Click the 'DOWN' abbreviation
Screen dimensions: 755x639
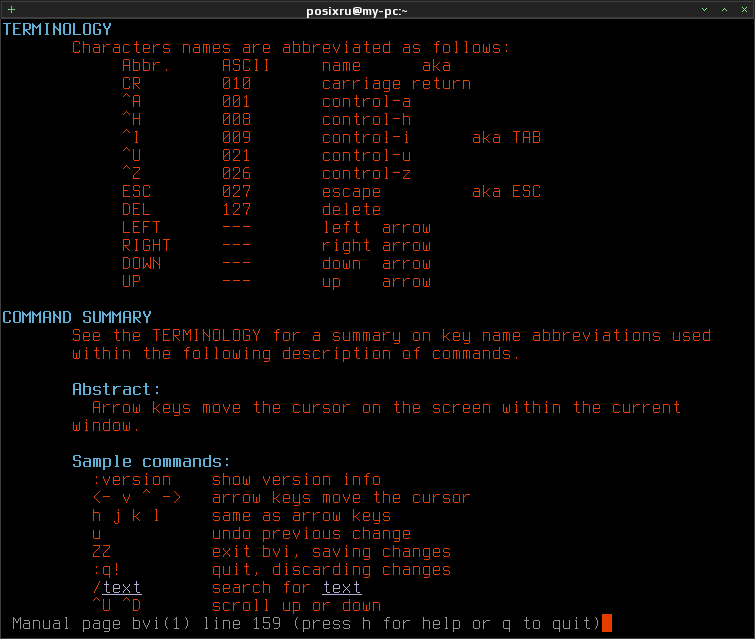point(141,263)
